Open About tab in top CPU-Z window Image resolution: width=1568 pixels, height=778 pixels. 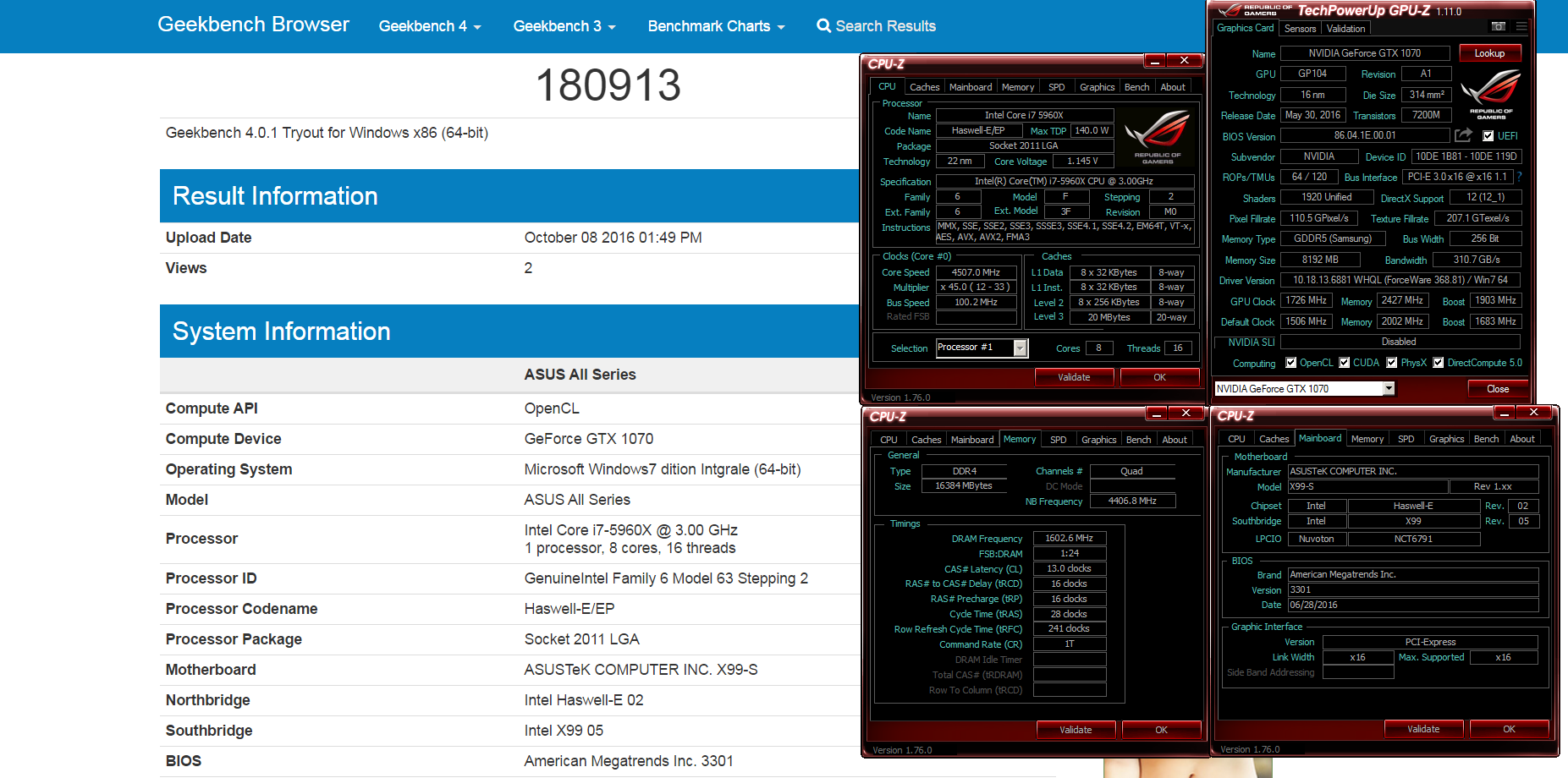pyautogui.click(x=1173, y=87)
